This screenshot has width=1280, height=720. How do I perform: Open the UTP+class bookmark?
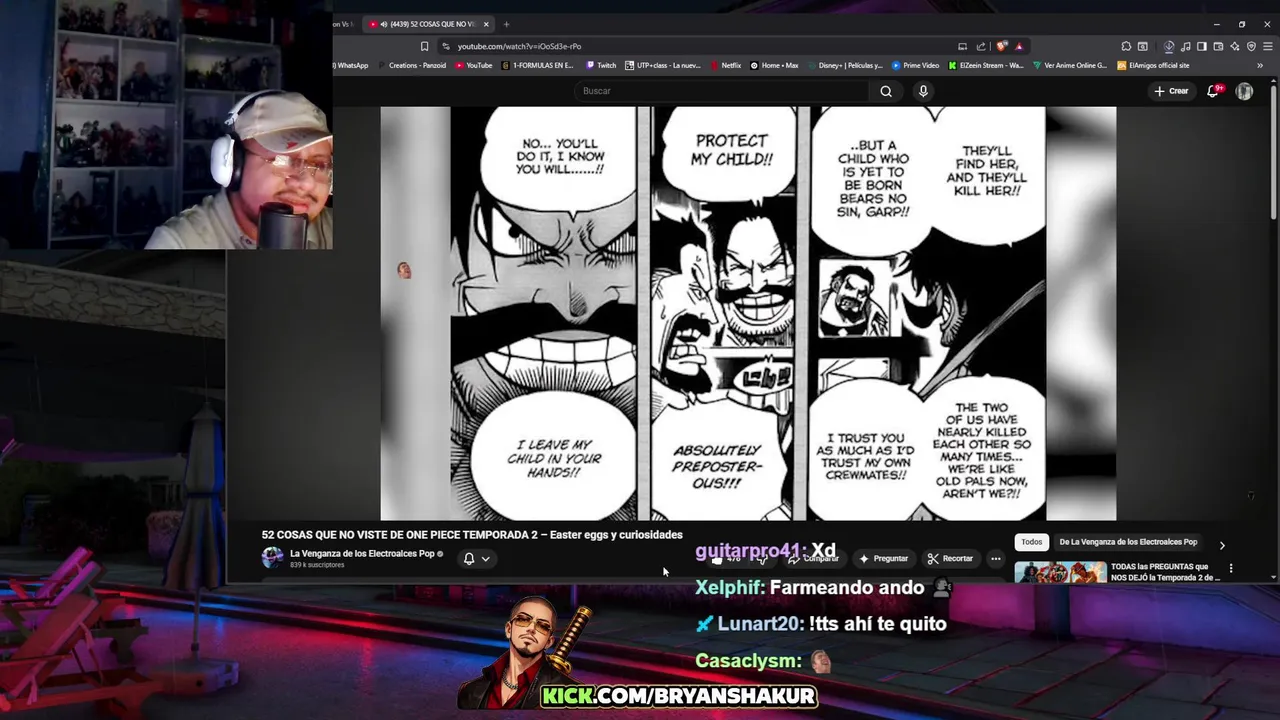pyautogui.click(x=662, y=65)
